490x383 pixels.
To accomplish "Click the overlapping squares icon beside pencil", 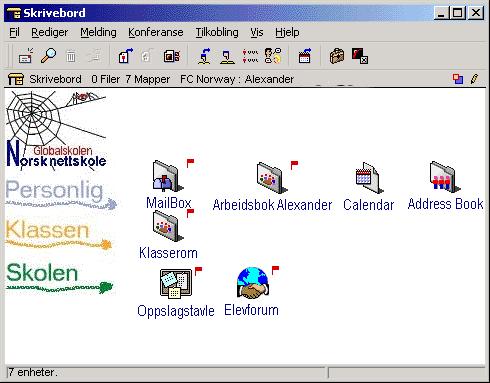I will (x=458, y=79).
